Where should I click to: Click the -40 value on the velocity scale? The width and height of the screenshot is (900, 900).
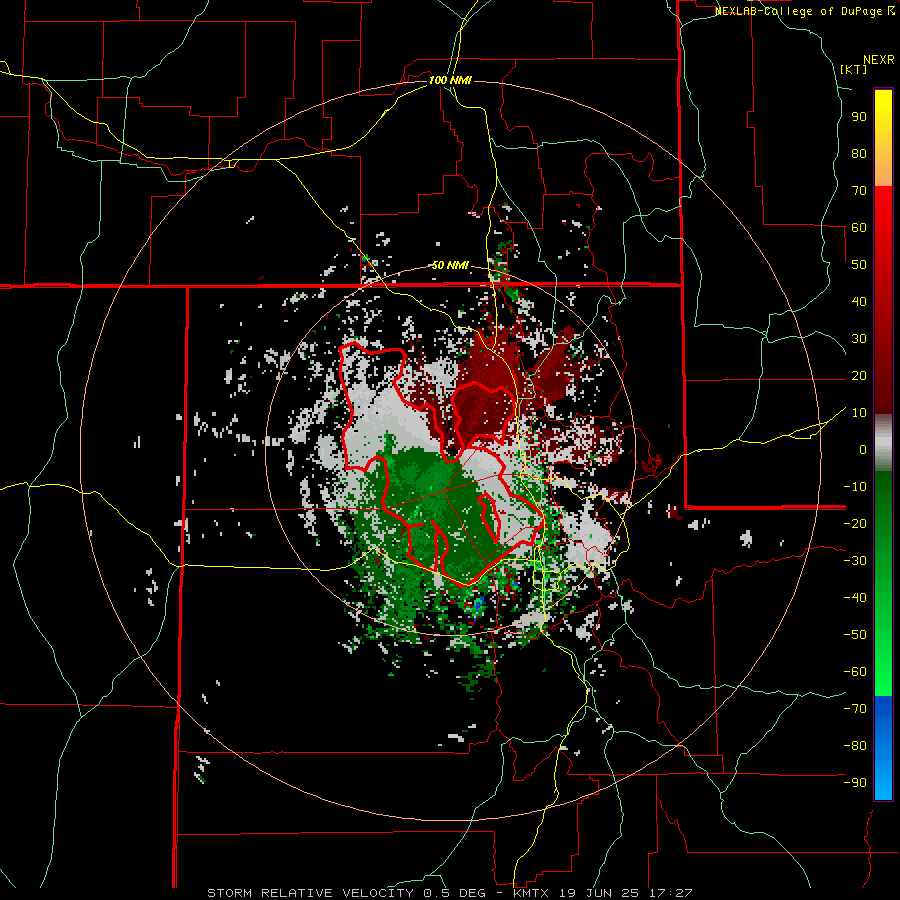855,598
